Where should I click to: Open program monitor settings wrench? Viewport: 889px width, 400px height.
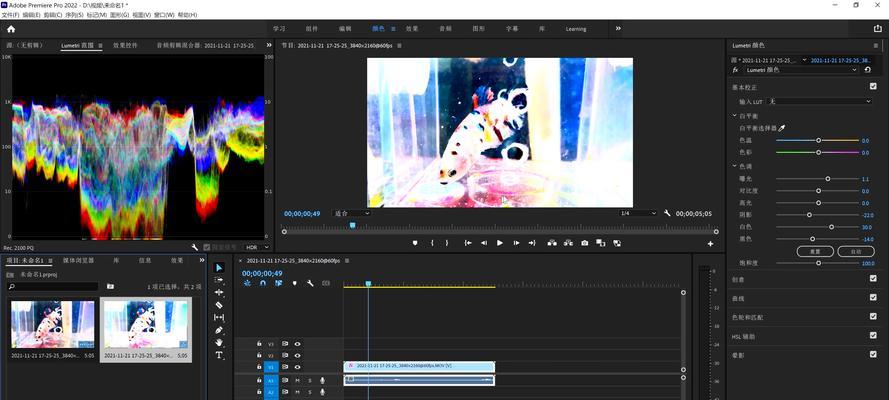pyautogui.click(x=667, y=213)
